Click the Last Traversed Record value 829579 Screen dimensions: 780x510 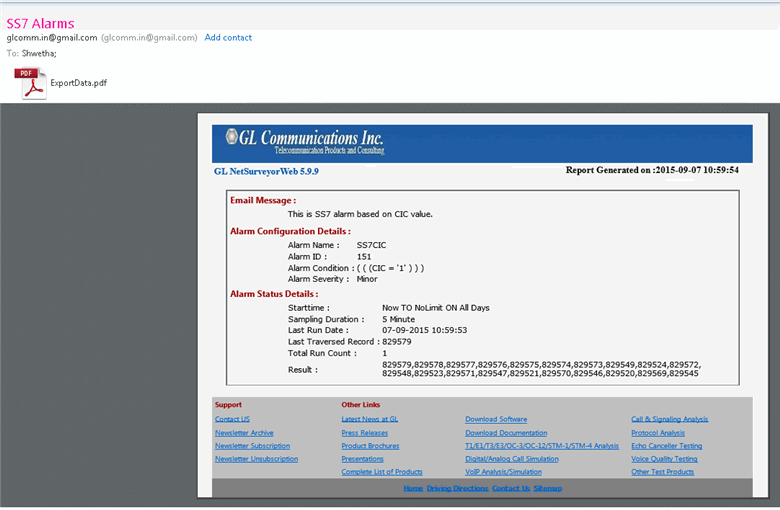(x=396, y=342)
